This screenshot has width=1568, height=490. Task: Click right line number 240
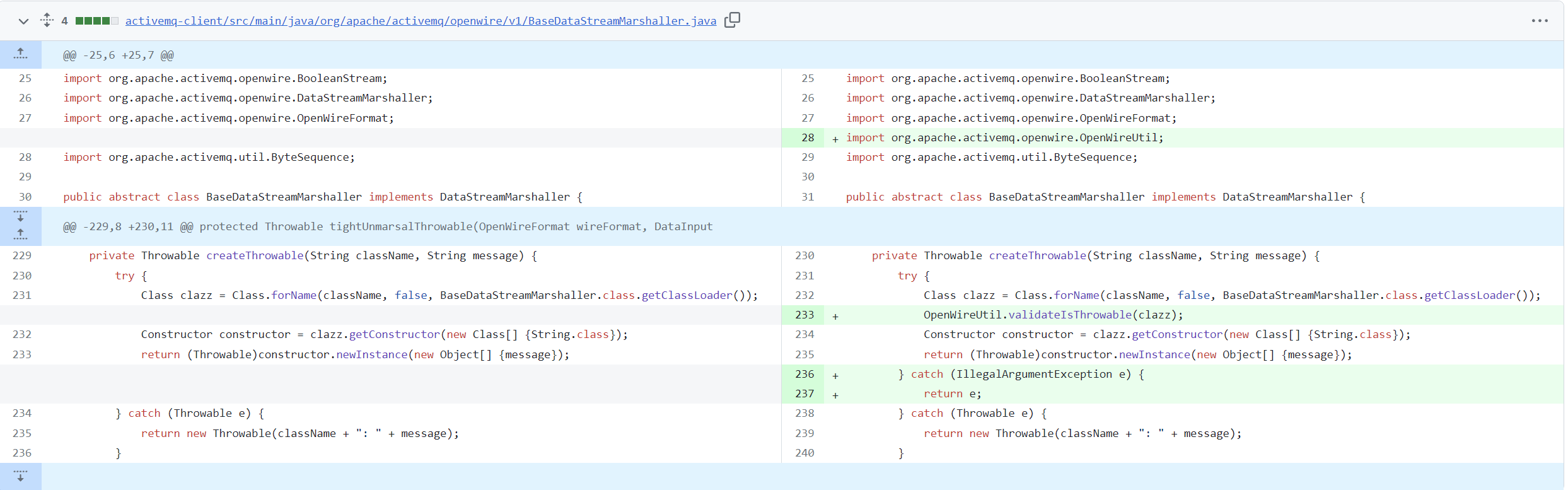[804, 453]
